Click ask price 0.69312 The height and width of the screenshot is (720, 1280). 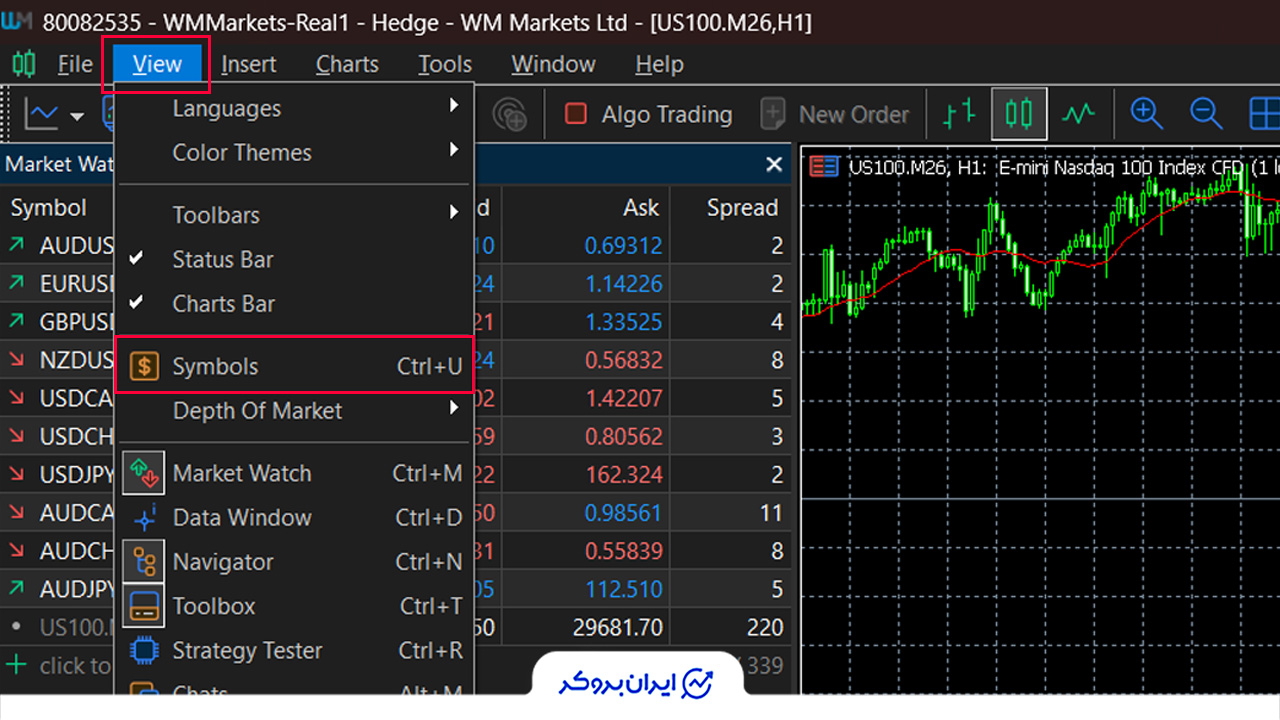click(623, 246)
